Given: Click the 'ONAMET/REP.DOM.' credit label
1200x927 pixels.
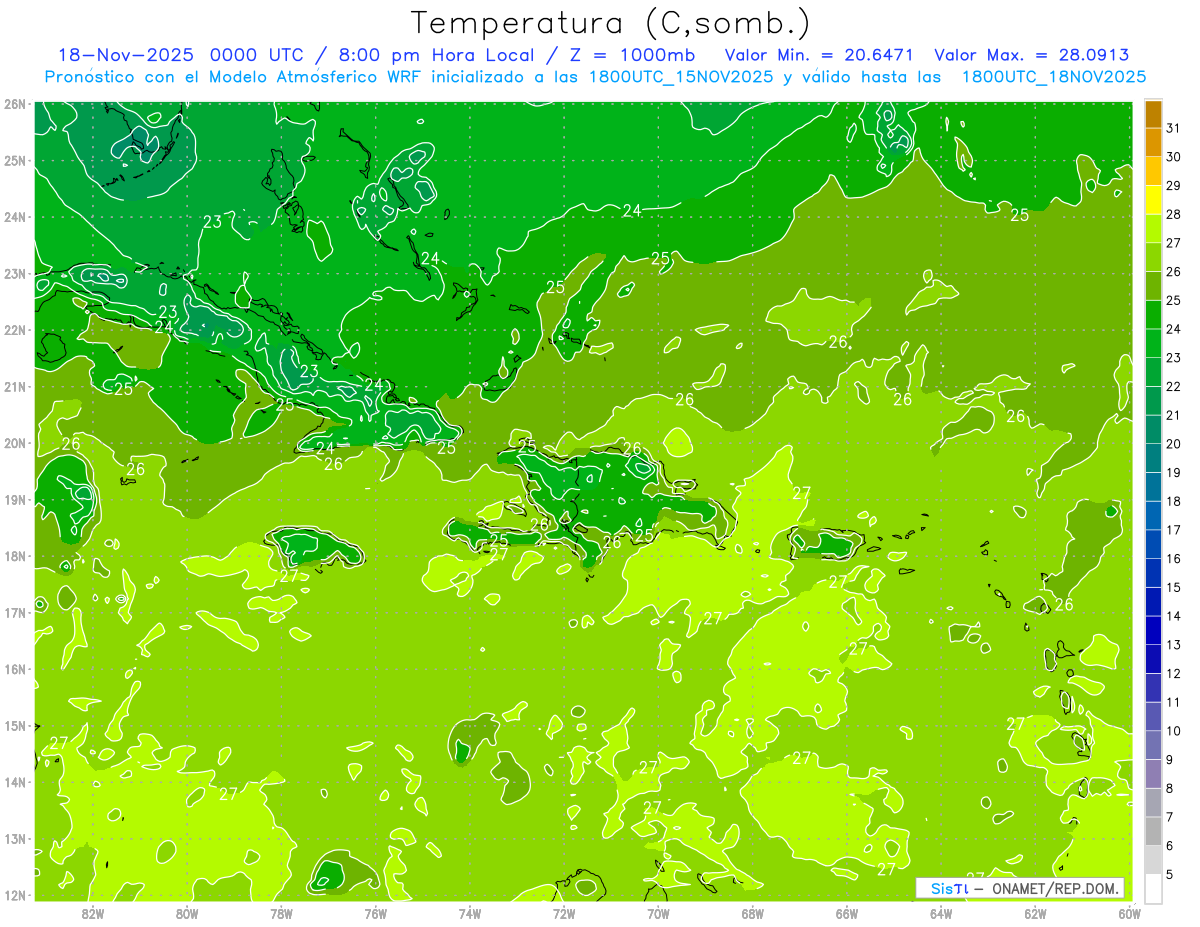Looking at the screenshot, I should pos(1055,888).
